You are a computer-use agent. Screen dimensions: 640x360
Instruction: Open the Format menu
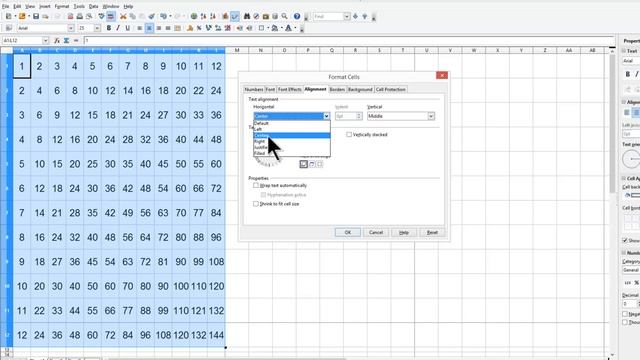[x=62, y=7]
